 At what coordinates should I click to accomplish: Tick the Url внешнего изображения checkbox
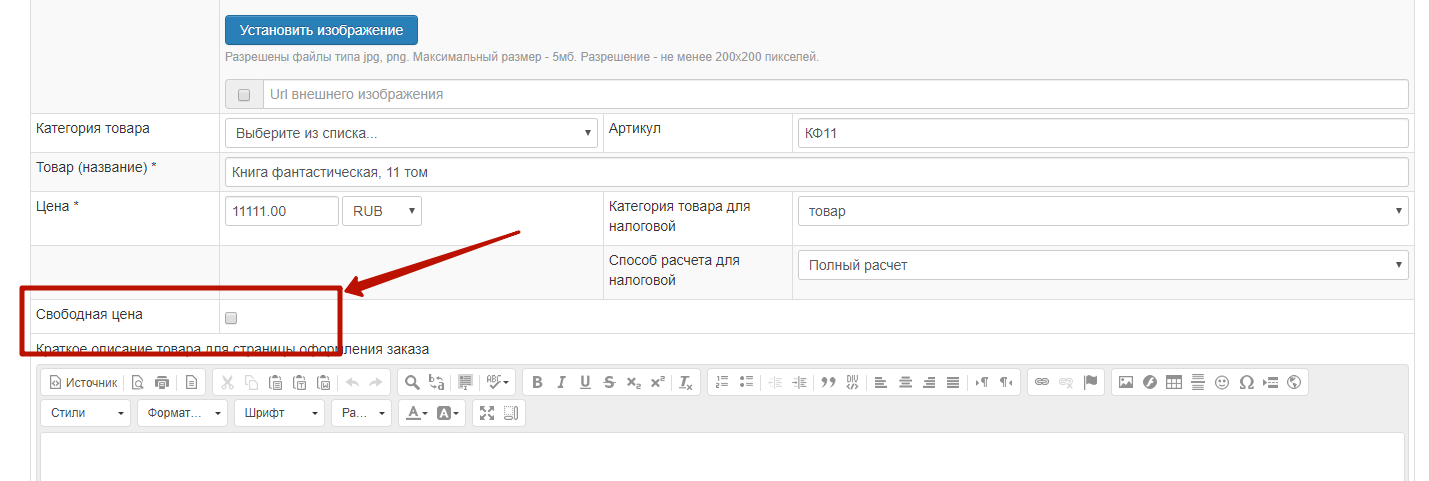[x=244, y=95]
